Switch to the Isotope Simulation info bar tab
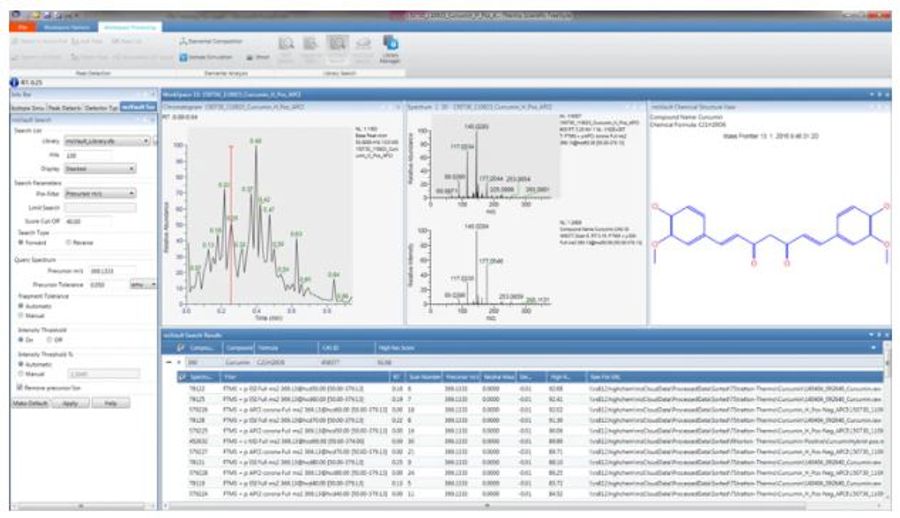The width and height of the screenshot is (900, 518). click(x=28, y=108)
